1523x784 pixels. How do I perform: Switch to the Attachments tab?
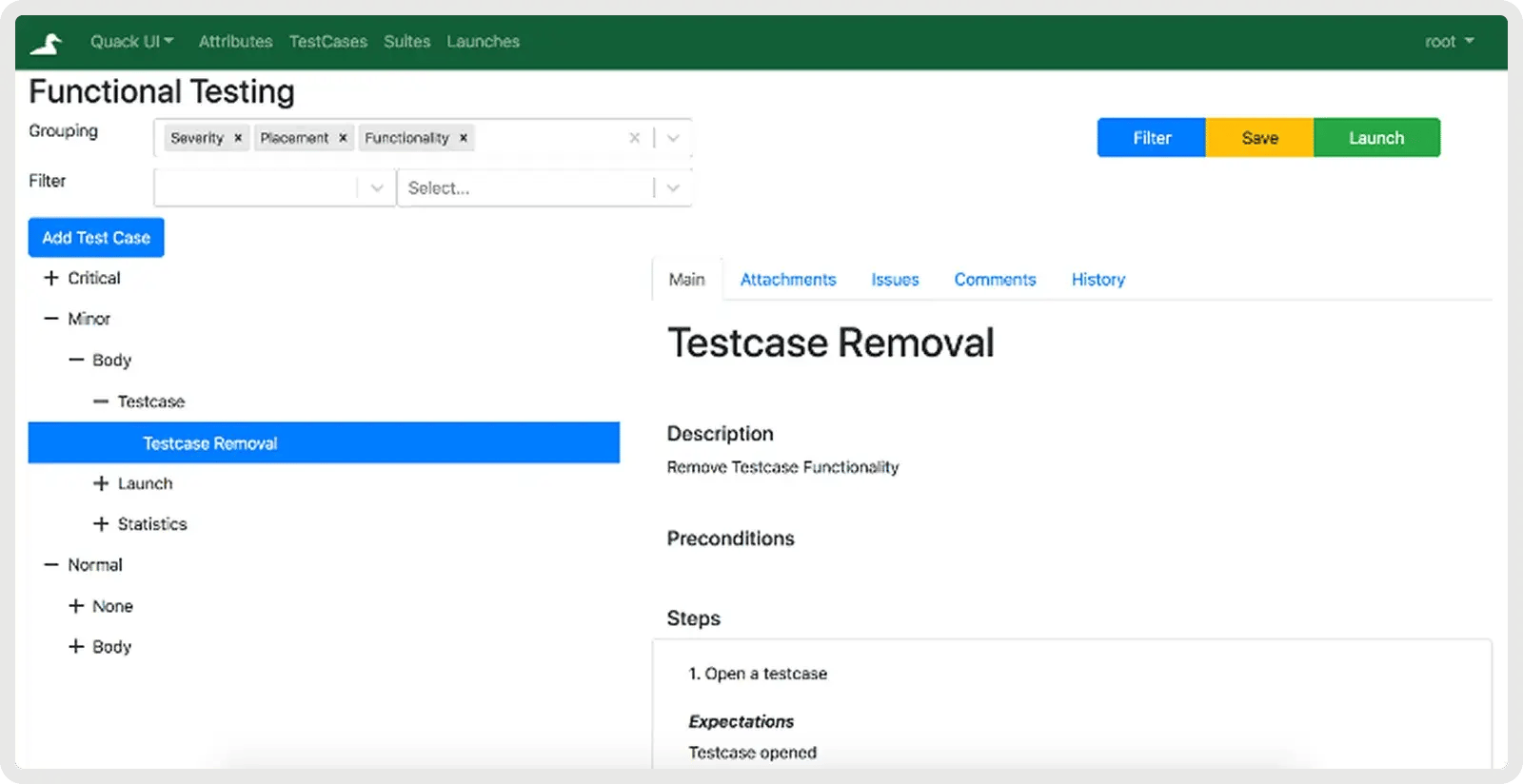coord(787,280)
